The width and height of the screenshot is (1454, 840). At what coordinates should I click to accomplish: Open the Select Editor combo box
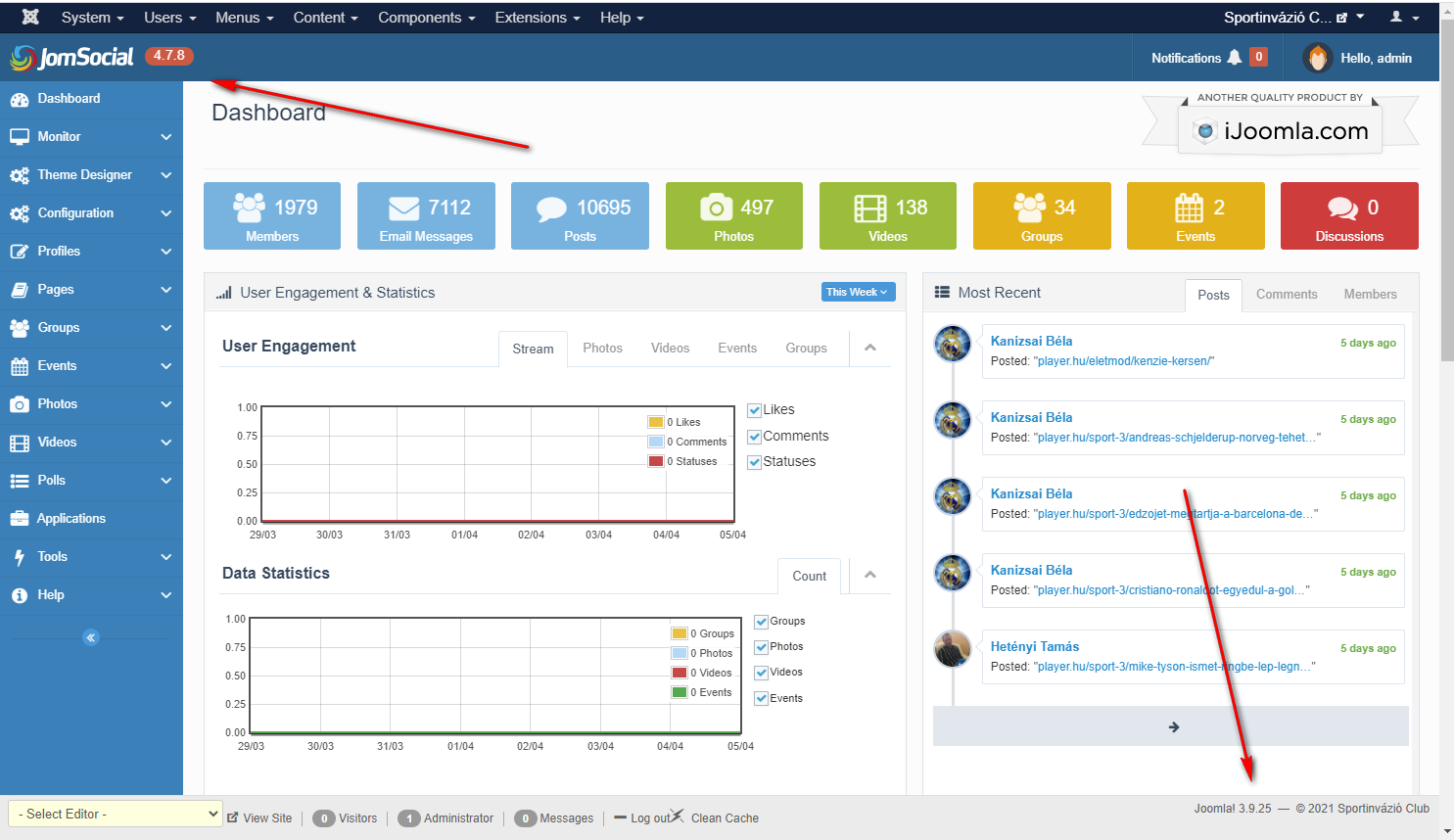tap(116, 814)
